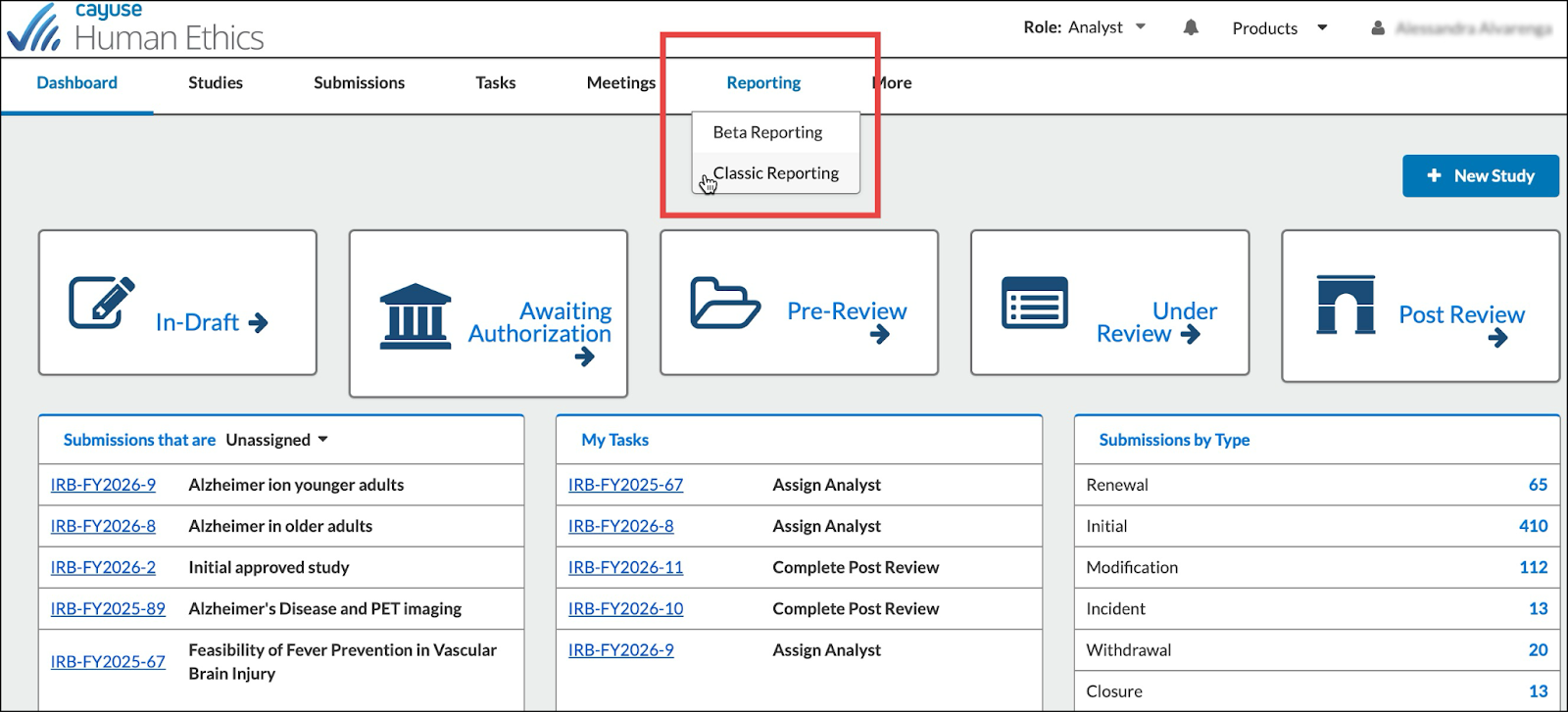
Task: Open the In-Draft submissions card
Action: pos(177,303)
